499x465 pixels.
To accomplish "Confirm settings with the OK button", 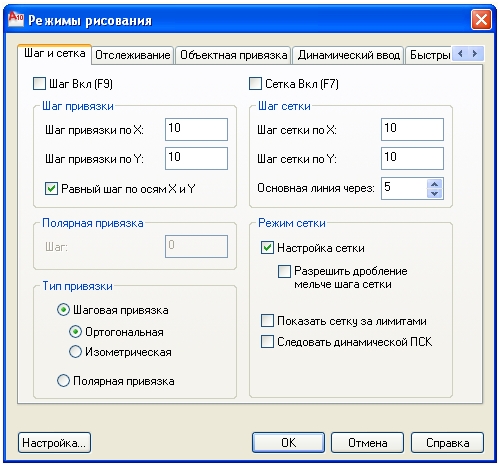I will (288, 443).
